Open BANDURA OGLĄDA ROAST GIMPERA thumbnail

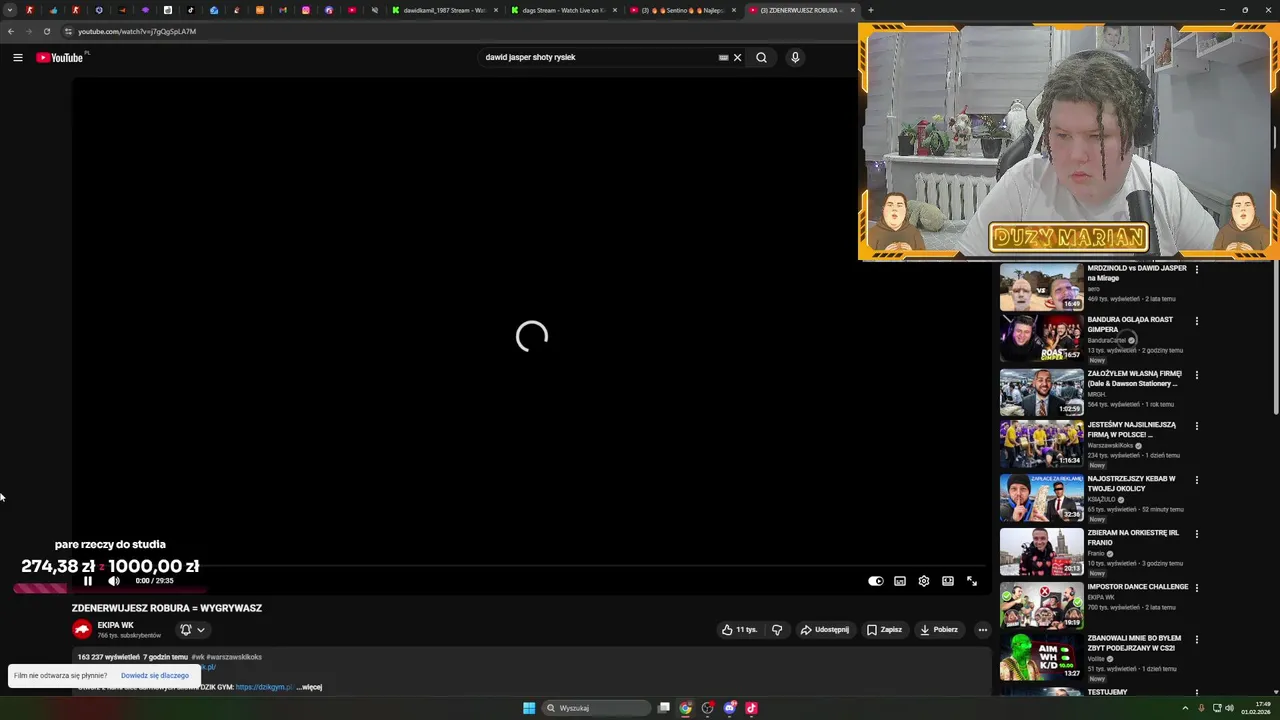(1041, 339)
